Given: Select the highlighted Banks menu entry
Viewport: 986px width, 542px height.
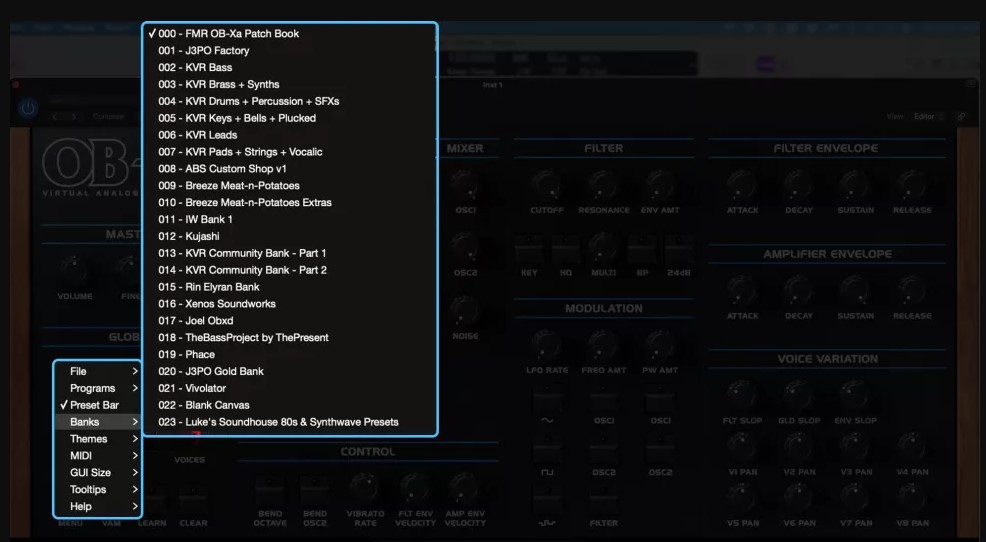Looking at the screenshot, I should tap(97, 422).
